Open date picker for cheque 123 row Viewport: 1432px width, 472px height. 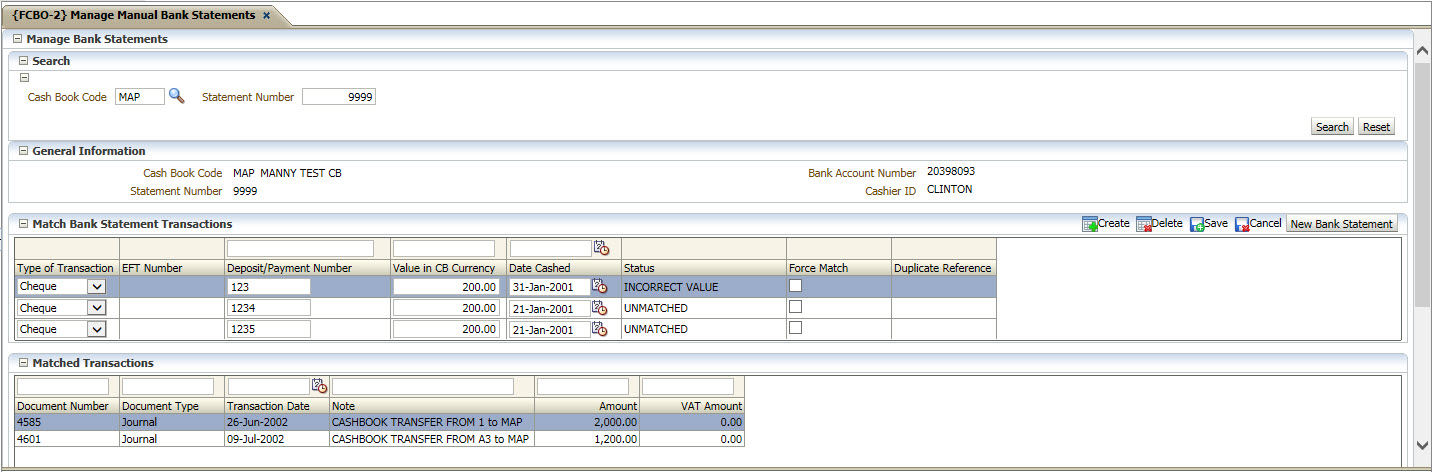click(x=600, y=287)
